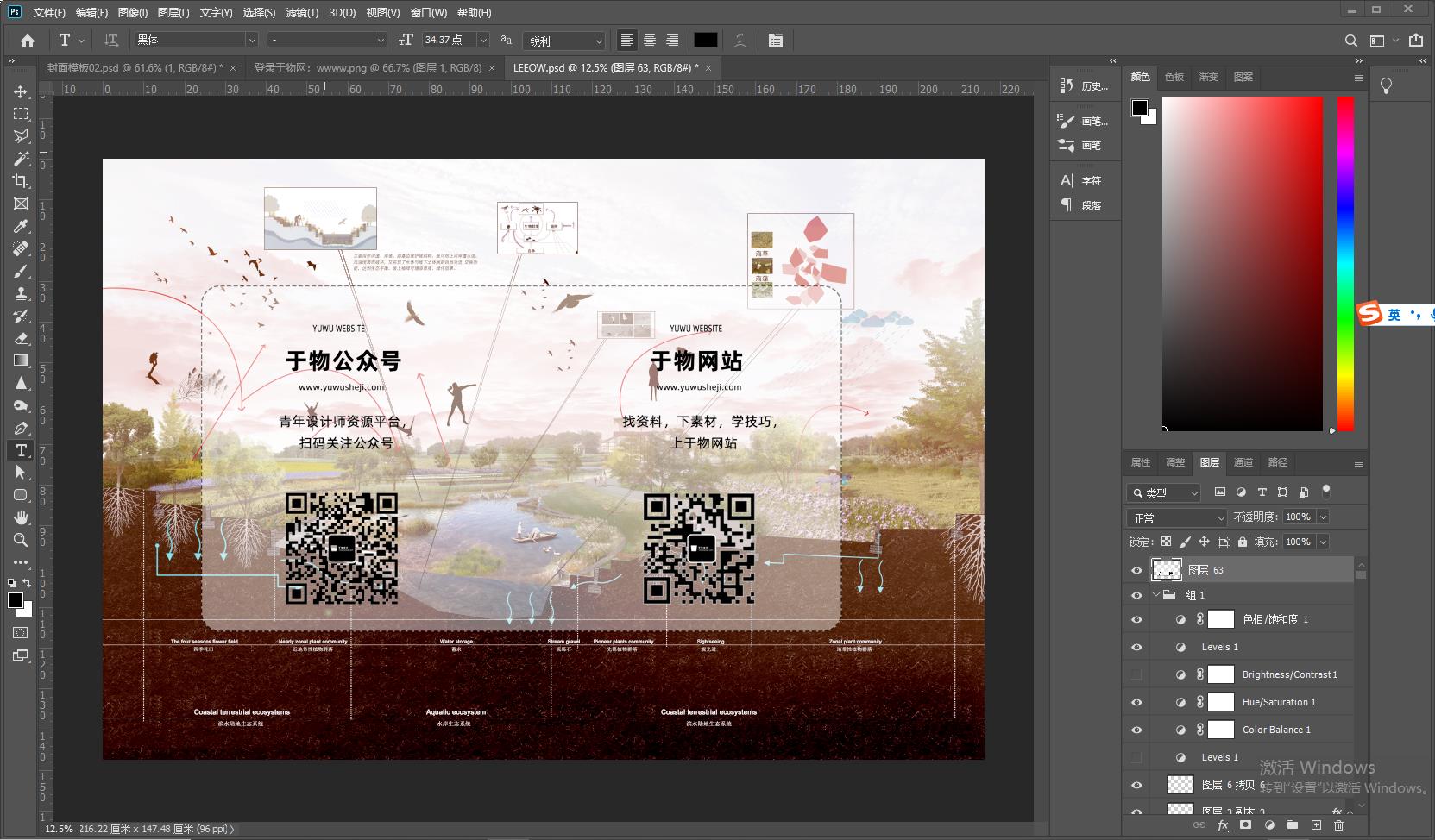This screenshot has width=1435, height=840.
Task: Select the Gradient tool
Action: click(21, 360)
